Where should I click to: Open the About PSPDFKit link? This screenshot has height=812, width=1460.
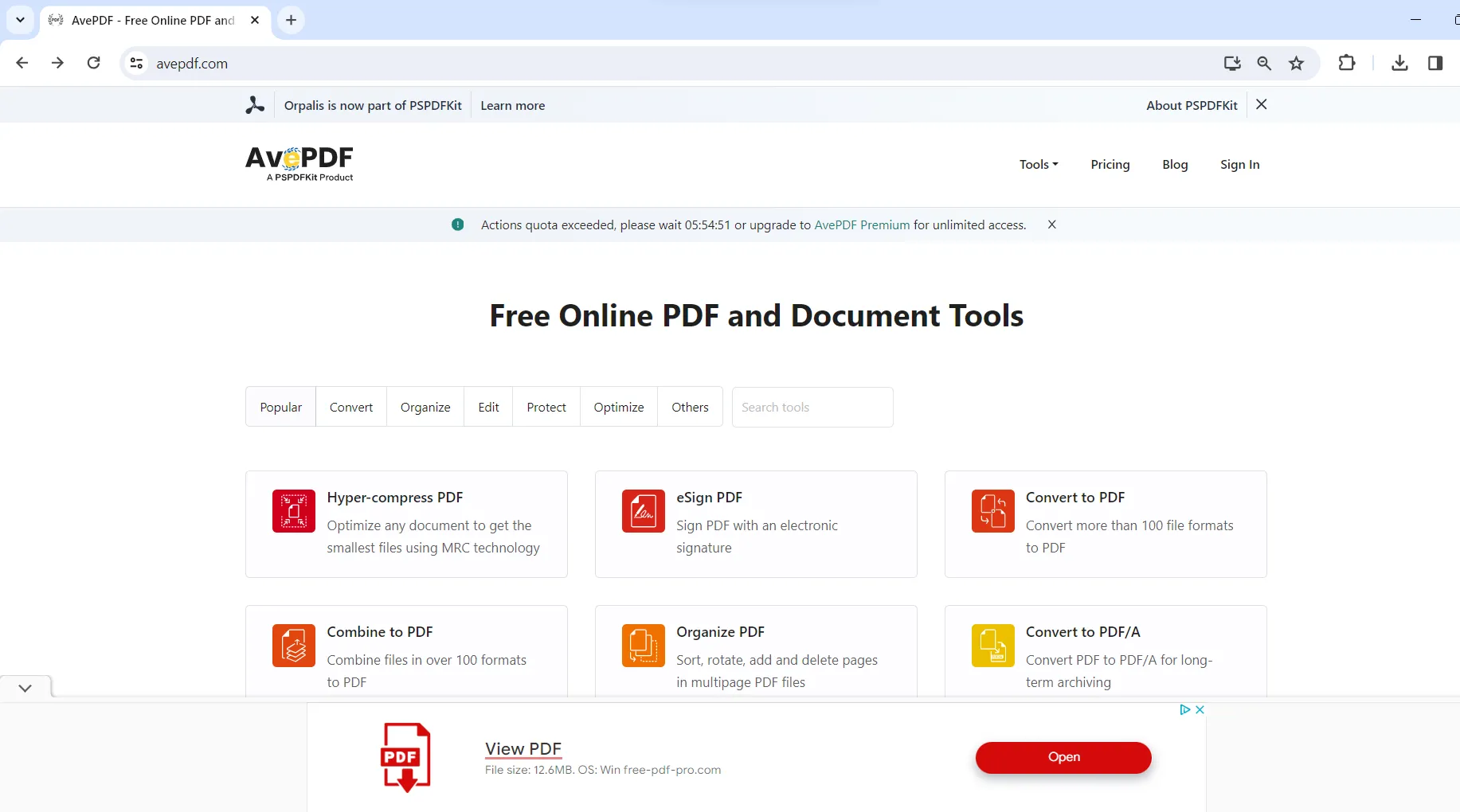[x=1192, y=105]
